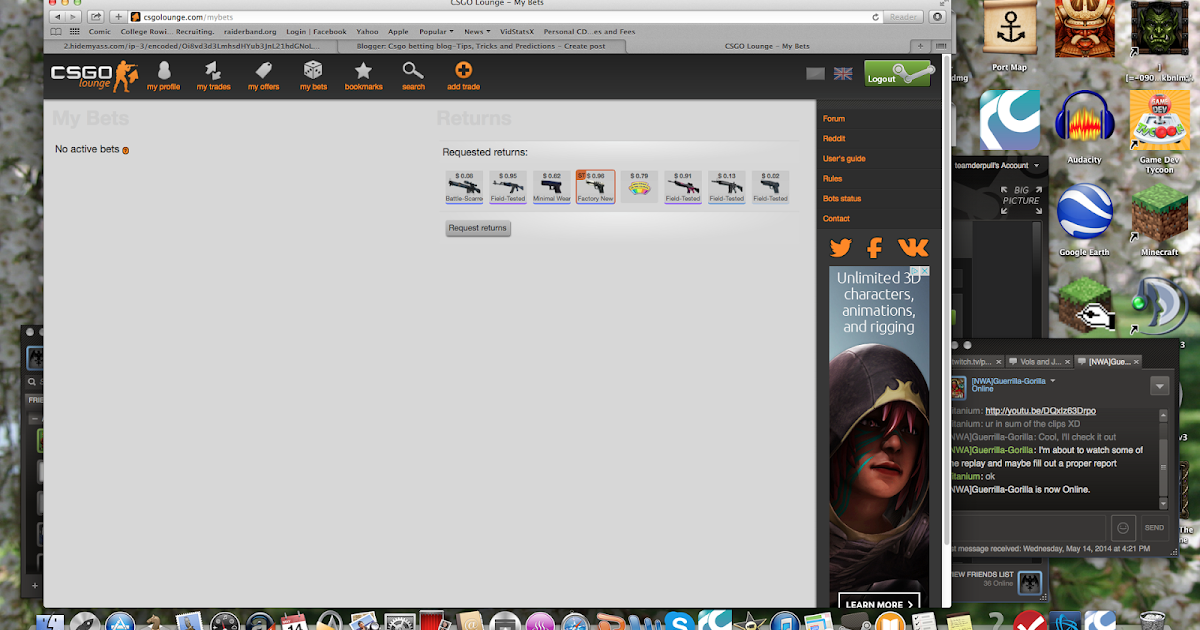The height and width of the screenshot is (630, 1200).
Task: Open the VidStatsX bookmark
Action: pyautogui.click(x=516, y=32)
